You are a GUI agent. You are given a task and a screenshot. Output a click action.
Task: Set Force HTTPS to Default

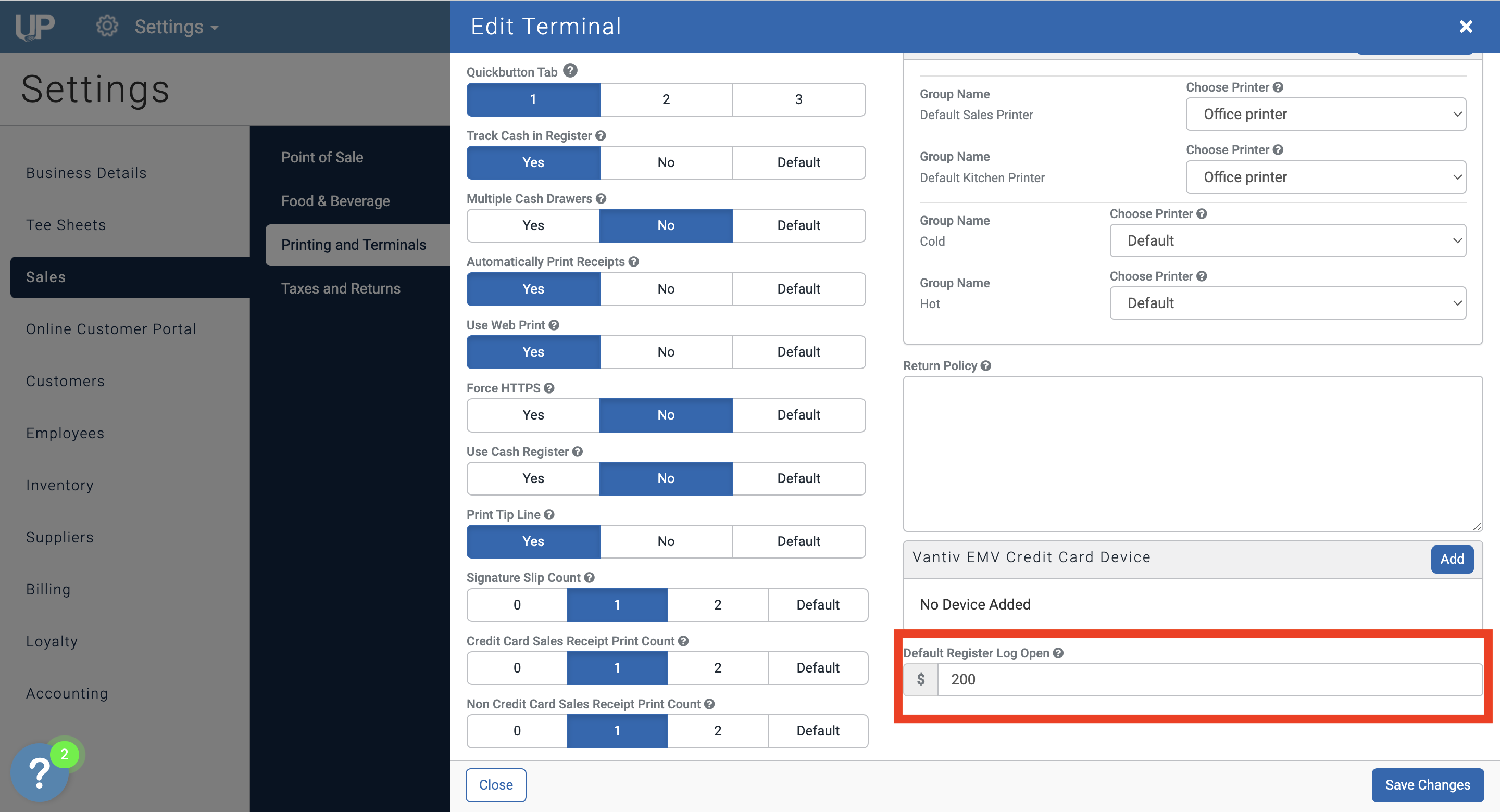798,415
